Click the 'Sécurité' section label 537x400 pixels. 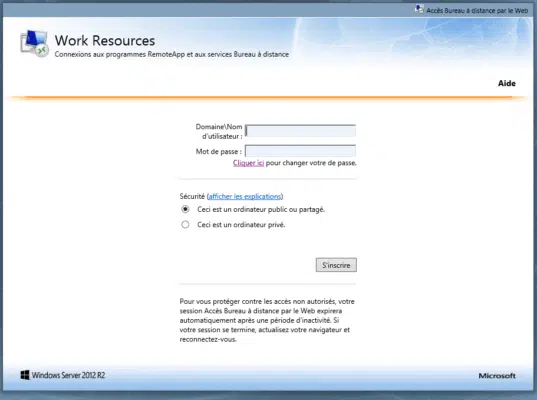coord(192,196)
